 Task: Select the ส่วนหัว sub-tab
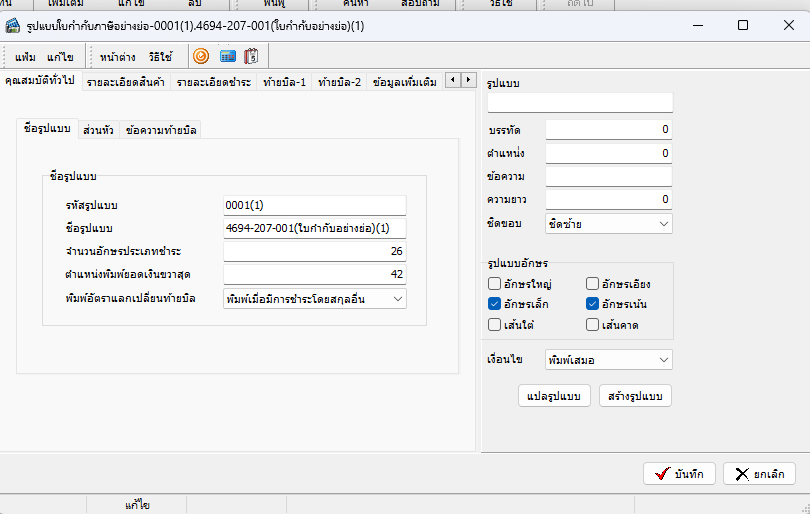point(98,130)
